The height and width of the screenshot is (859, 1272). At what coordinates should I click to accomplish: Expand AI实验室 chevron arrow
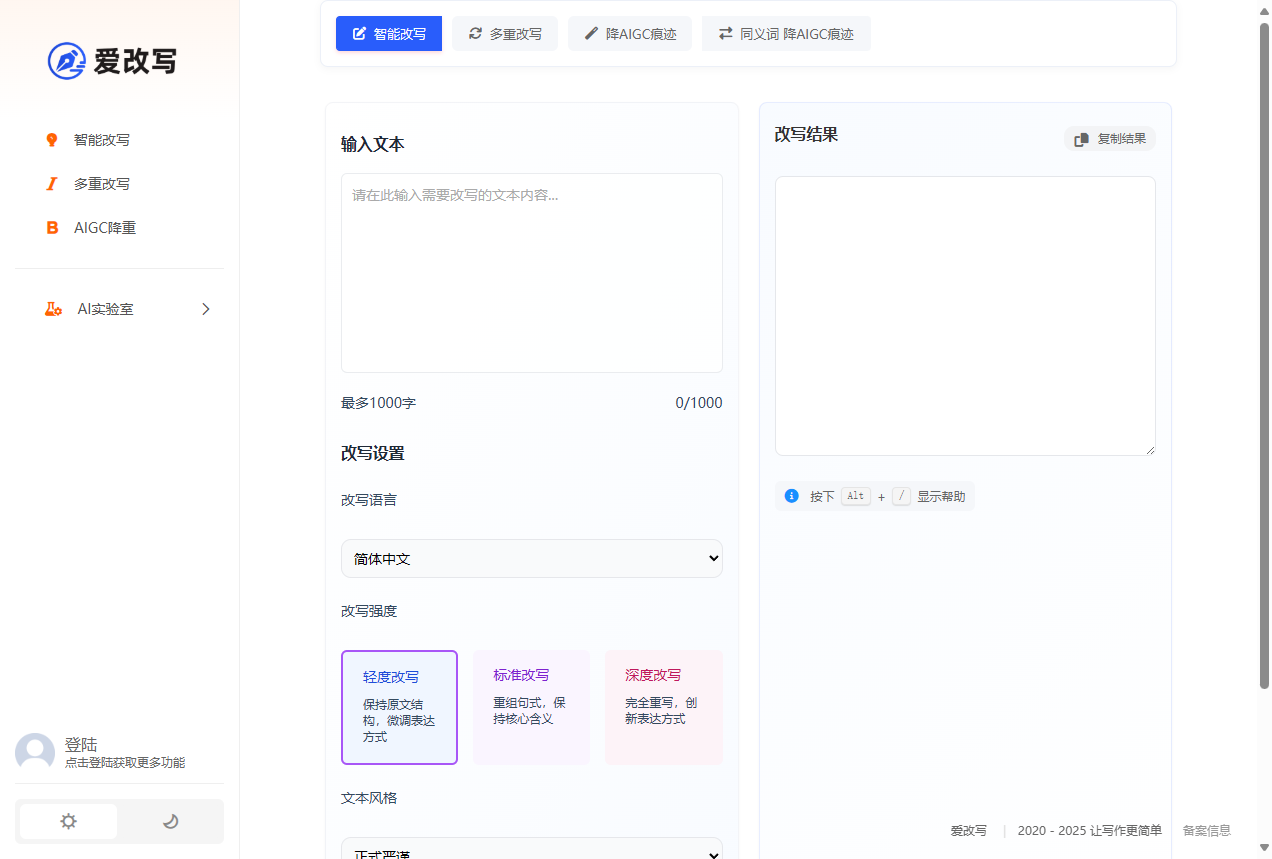206,309
